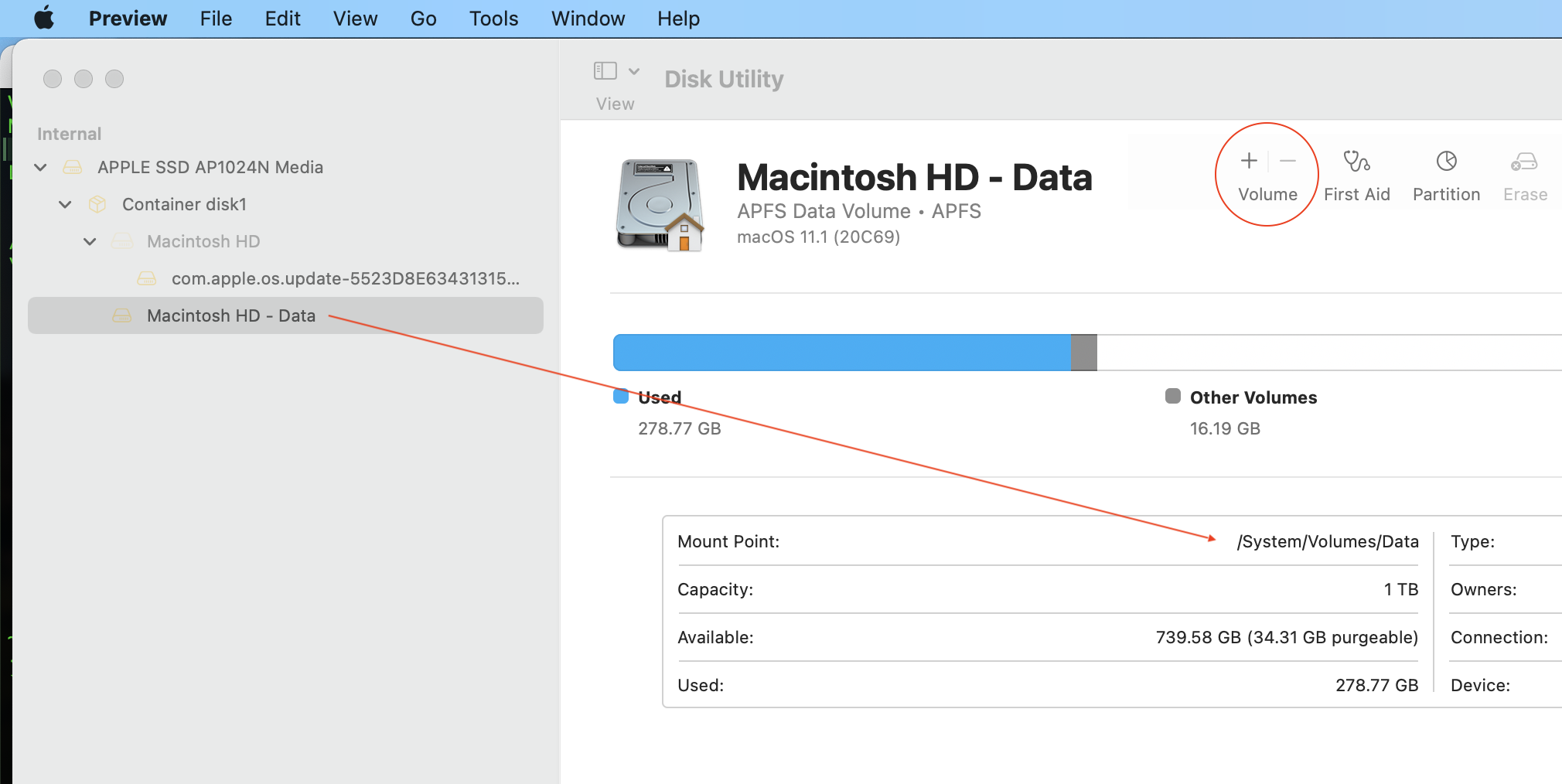The width and height of the screenshot is (1562, 784).
Task: Open the Window menu
Action: pos(588,19)
